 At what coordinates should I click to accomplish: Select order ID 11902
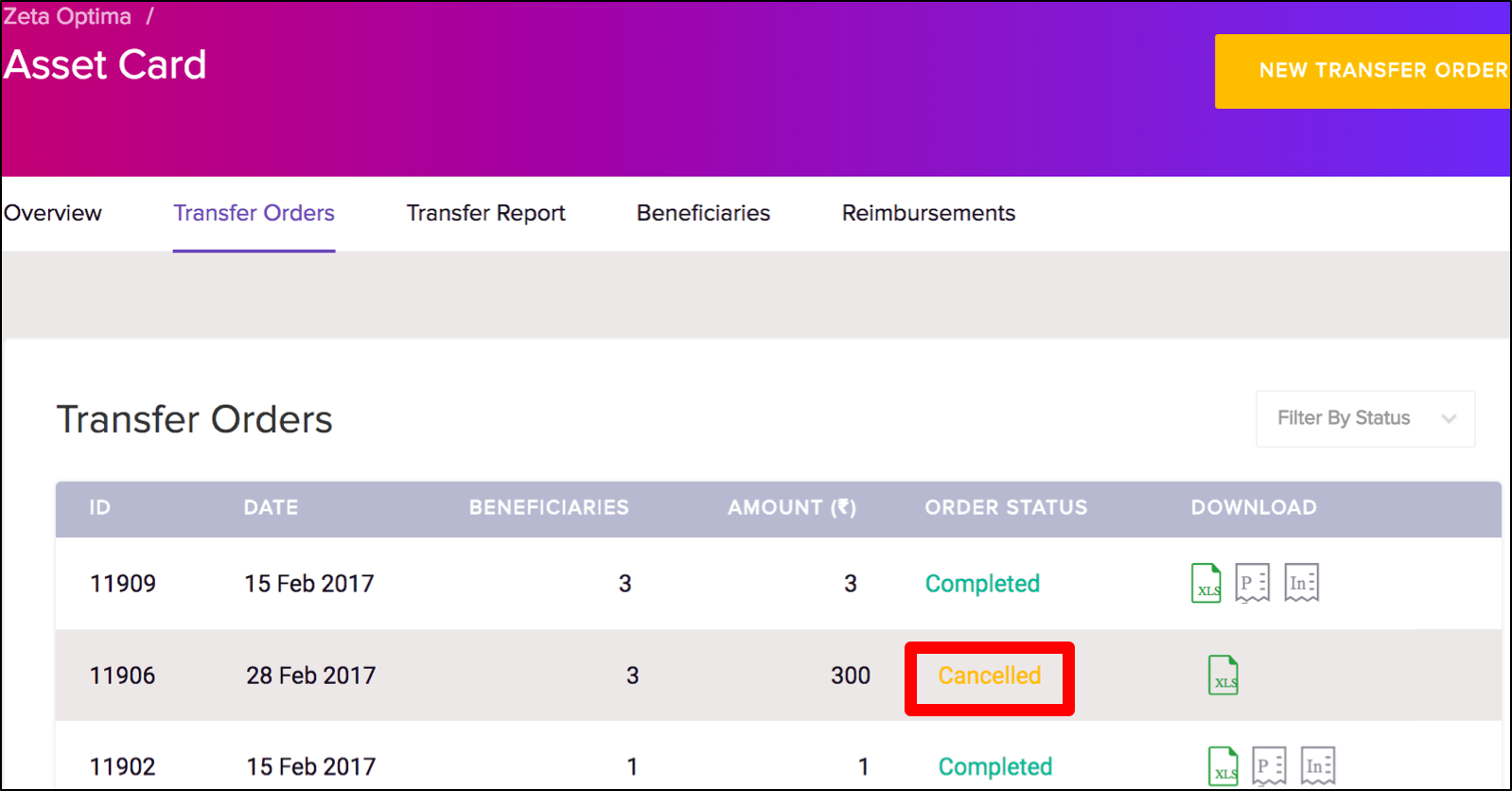pos(122,766)
